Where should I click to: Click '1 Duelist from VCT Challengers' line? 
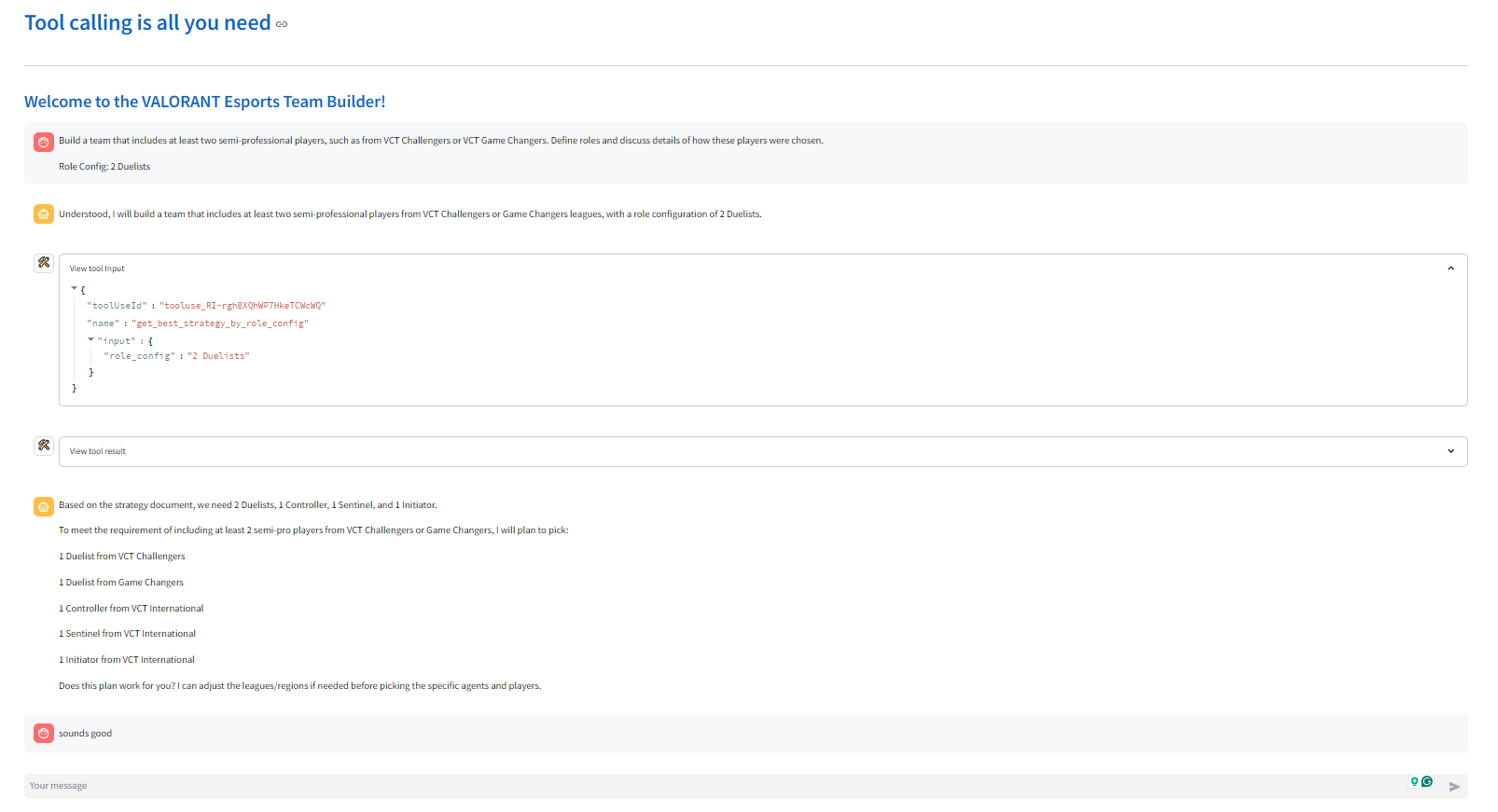122,557
